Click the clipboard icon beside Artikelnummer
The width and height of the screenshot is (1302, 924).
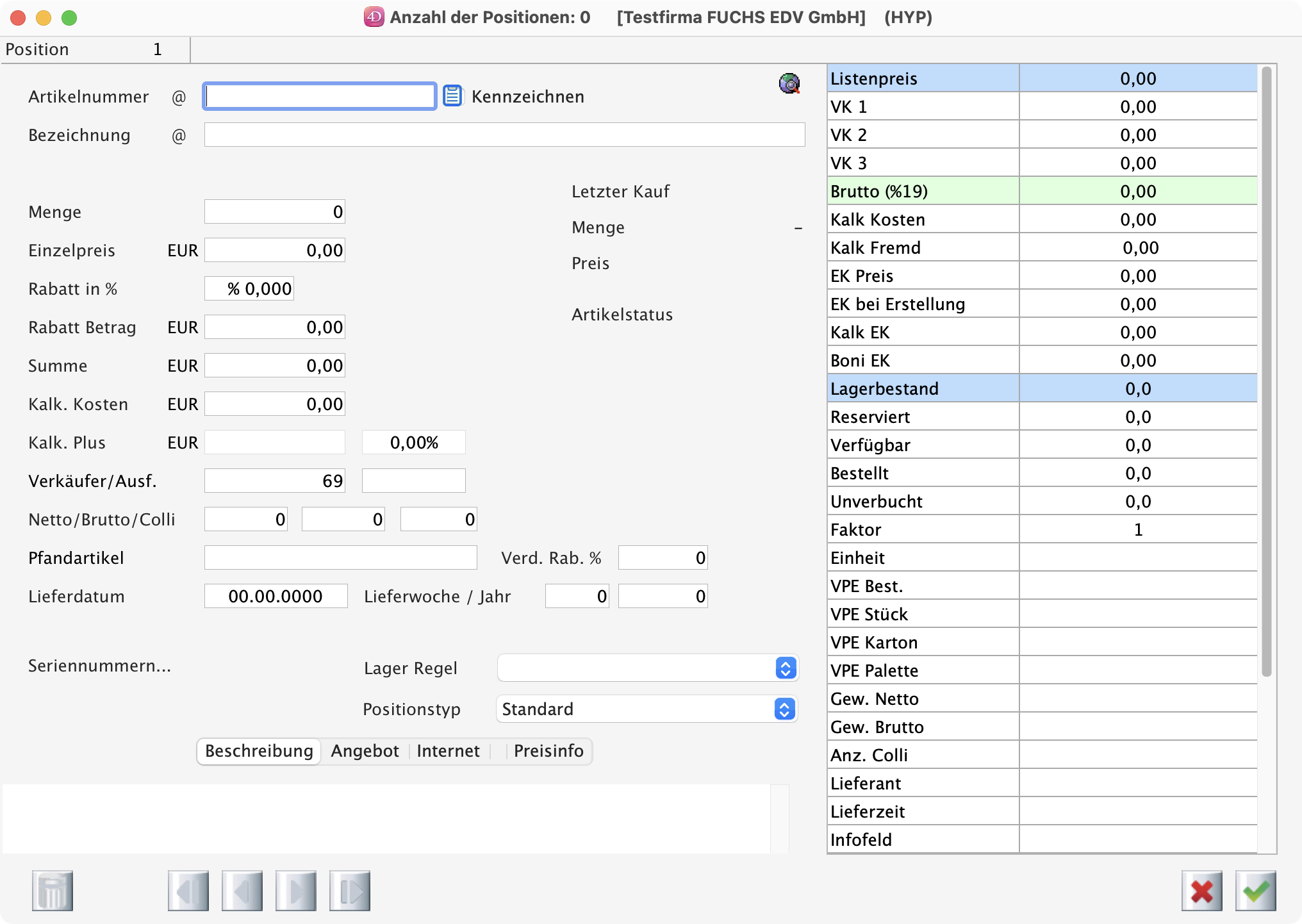(x=452, y=96)
